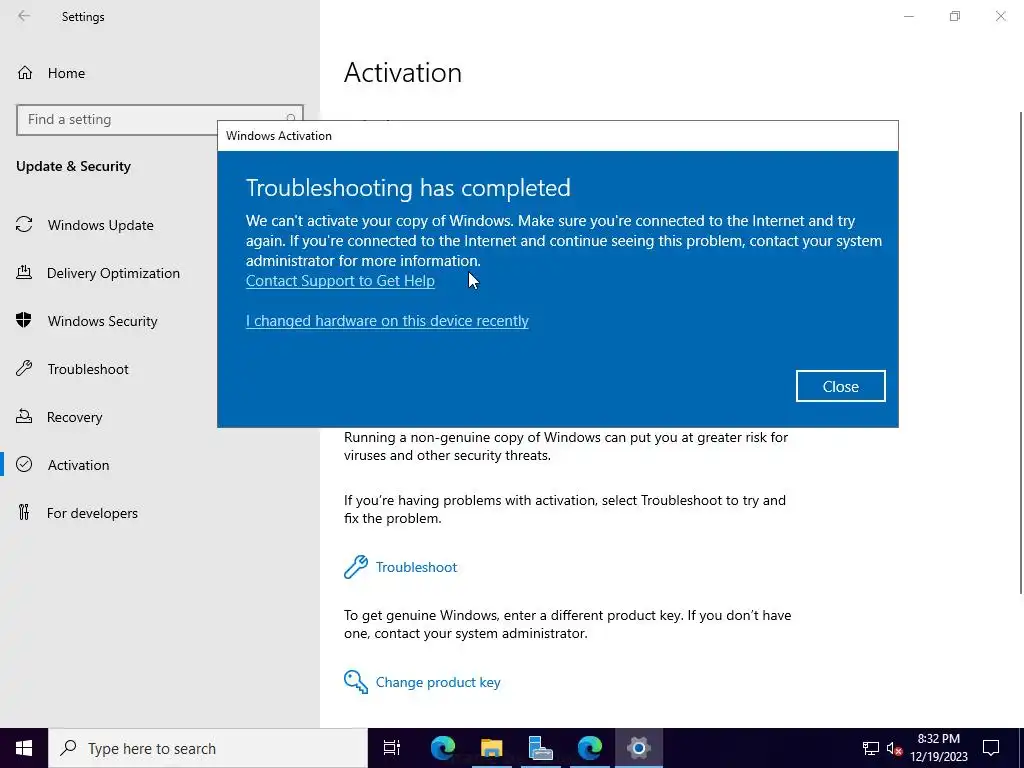
Task: Open File Explorer from taskbar
Action: 492,748
